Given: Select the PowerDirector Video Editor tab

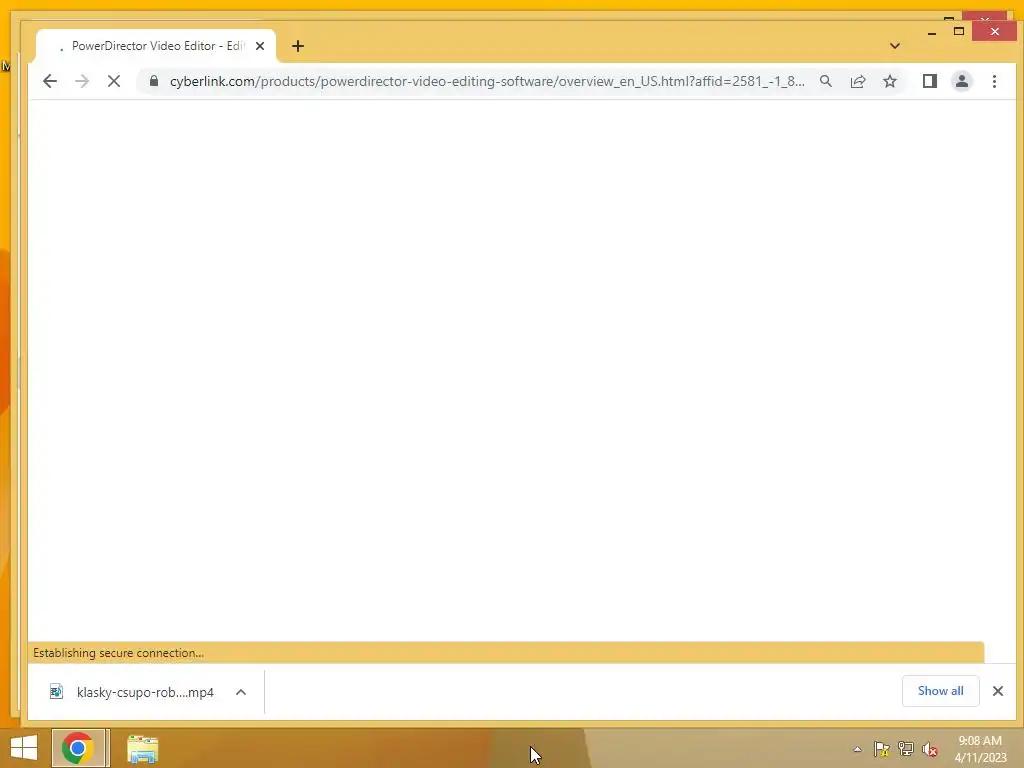Looking at the screenshot, I should (155, 46).
